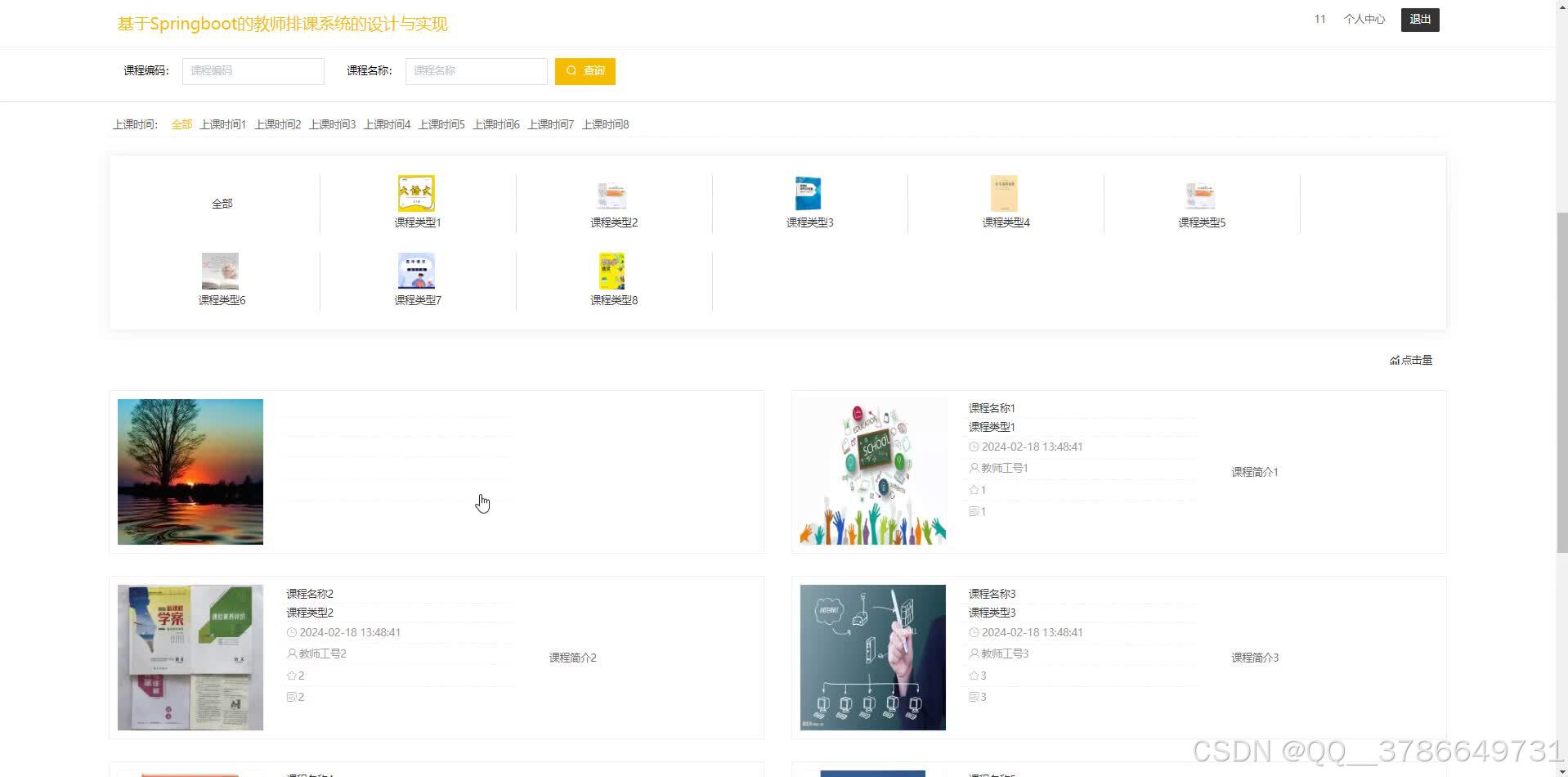Filter by 全部 class time

point(181,124)
